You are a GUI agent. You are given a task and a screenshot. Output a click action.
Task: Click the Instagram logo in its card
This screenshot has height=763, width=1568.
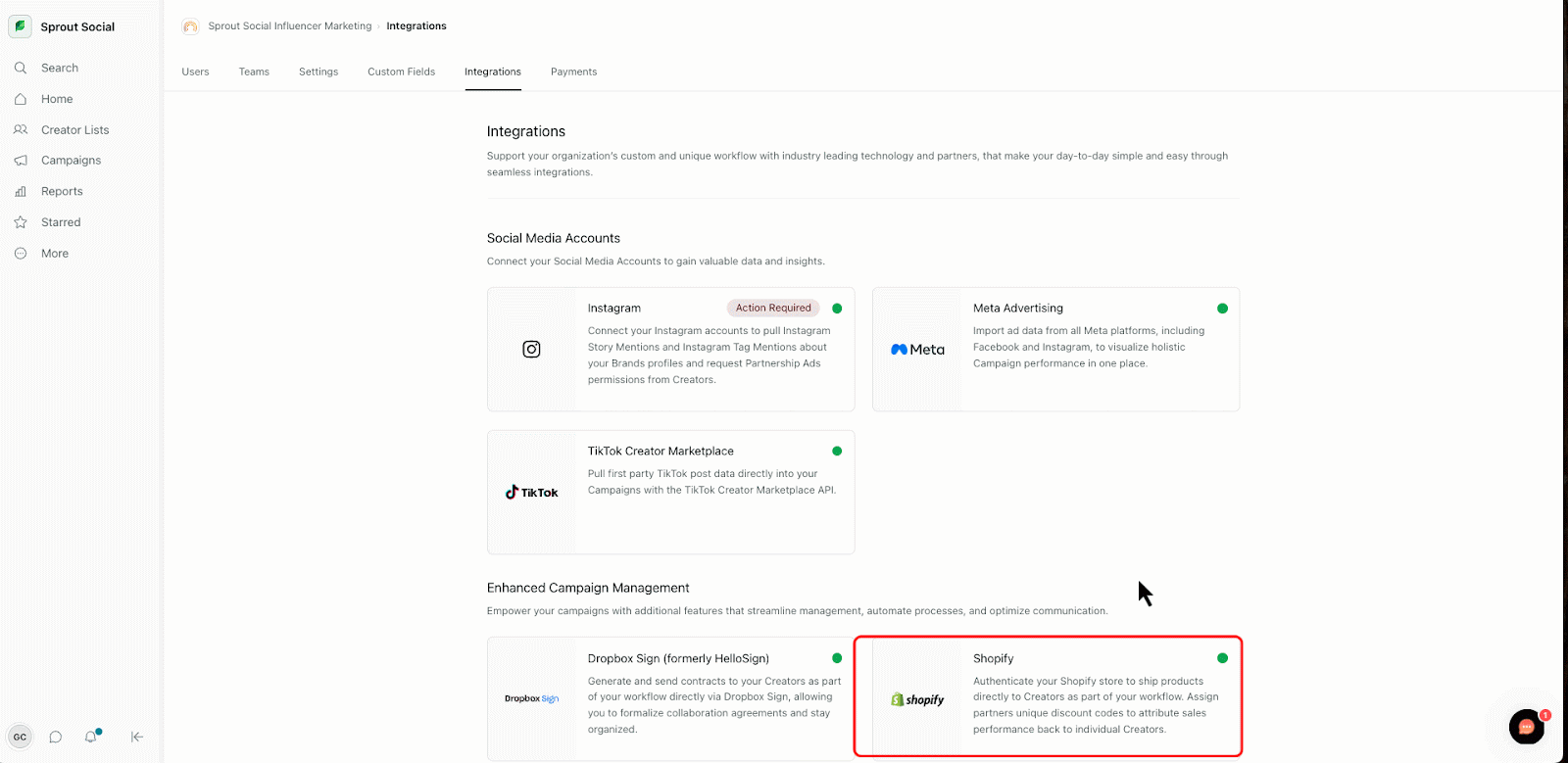(531, 349)
